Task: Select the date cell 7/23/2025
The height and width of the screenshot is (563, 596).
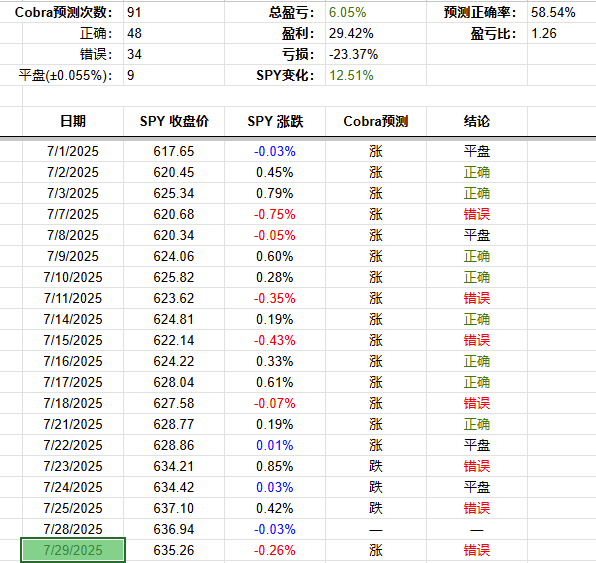Action: [x=73, y=466]
